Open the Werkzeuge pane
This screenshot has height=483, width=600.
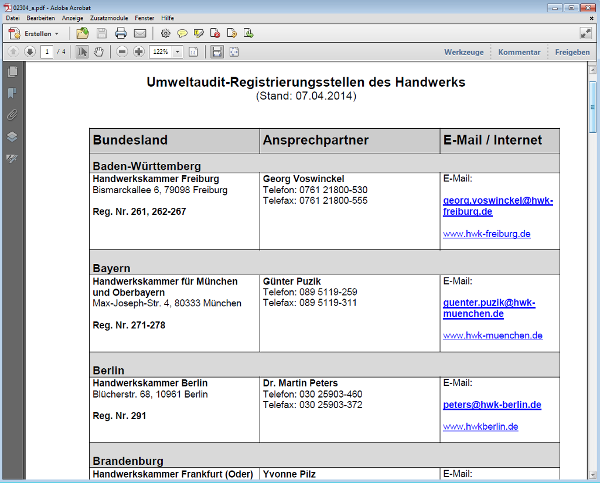464,51
